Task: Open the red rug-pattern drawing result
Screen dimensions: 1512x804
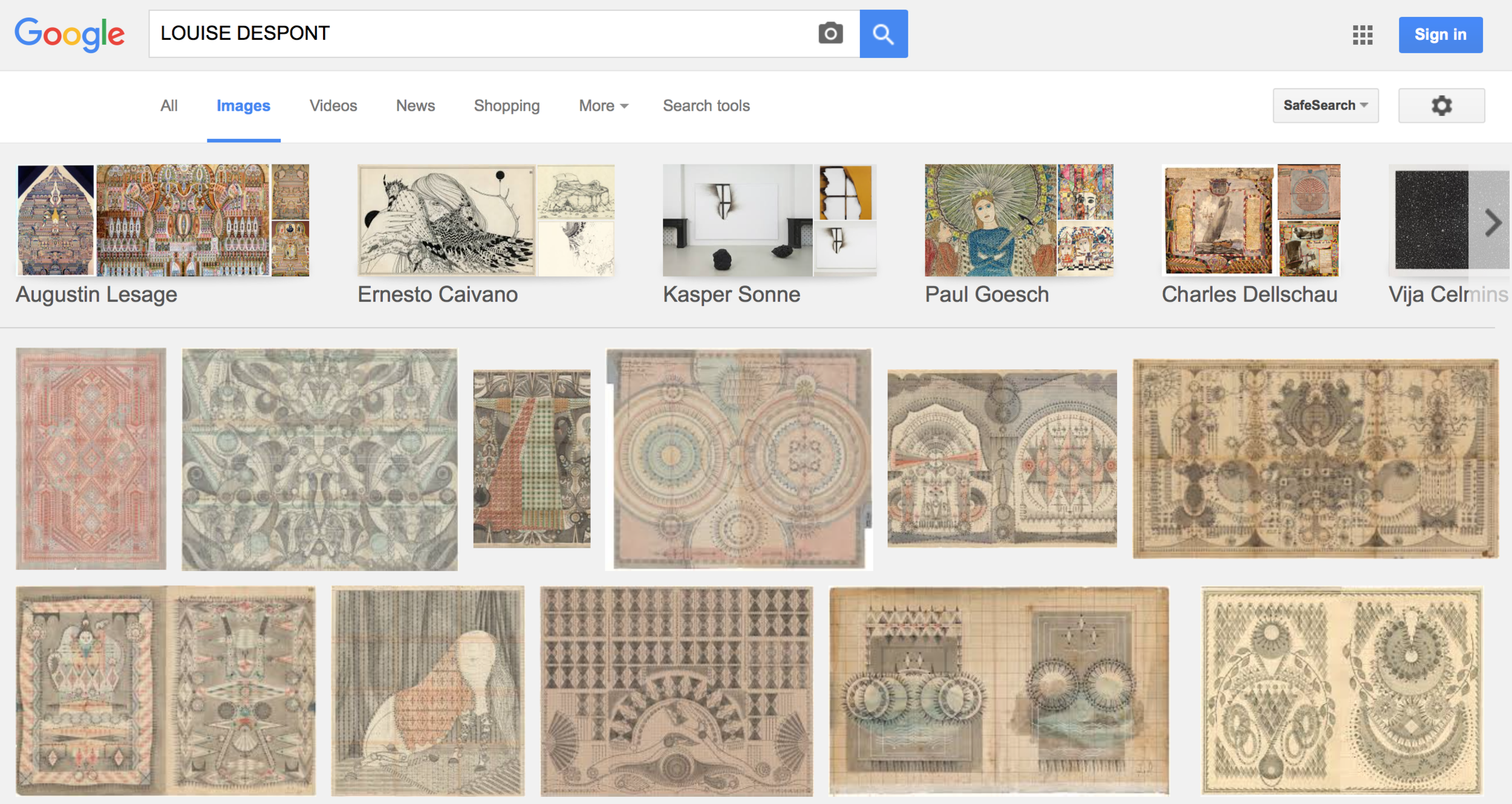Action: [91, 459]
